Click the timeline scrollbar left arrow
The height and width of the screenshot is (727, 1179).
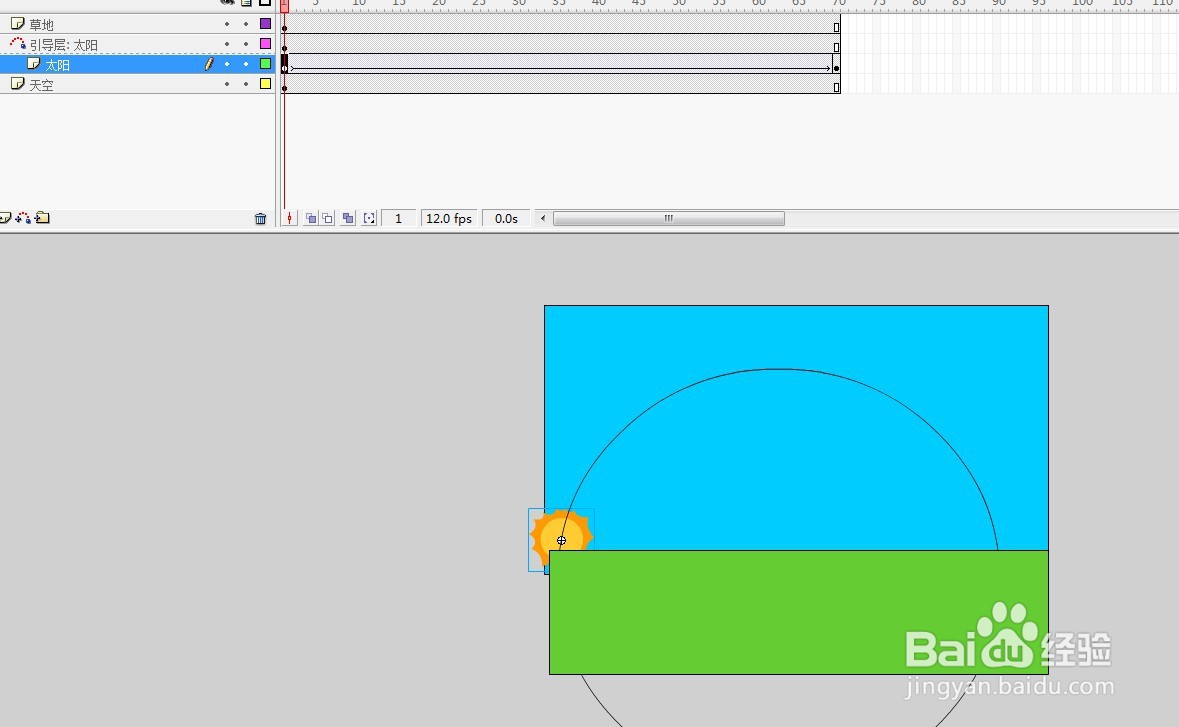click(543, 218)
